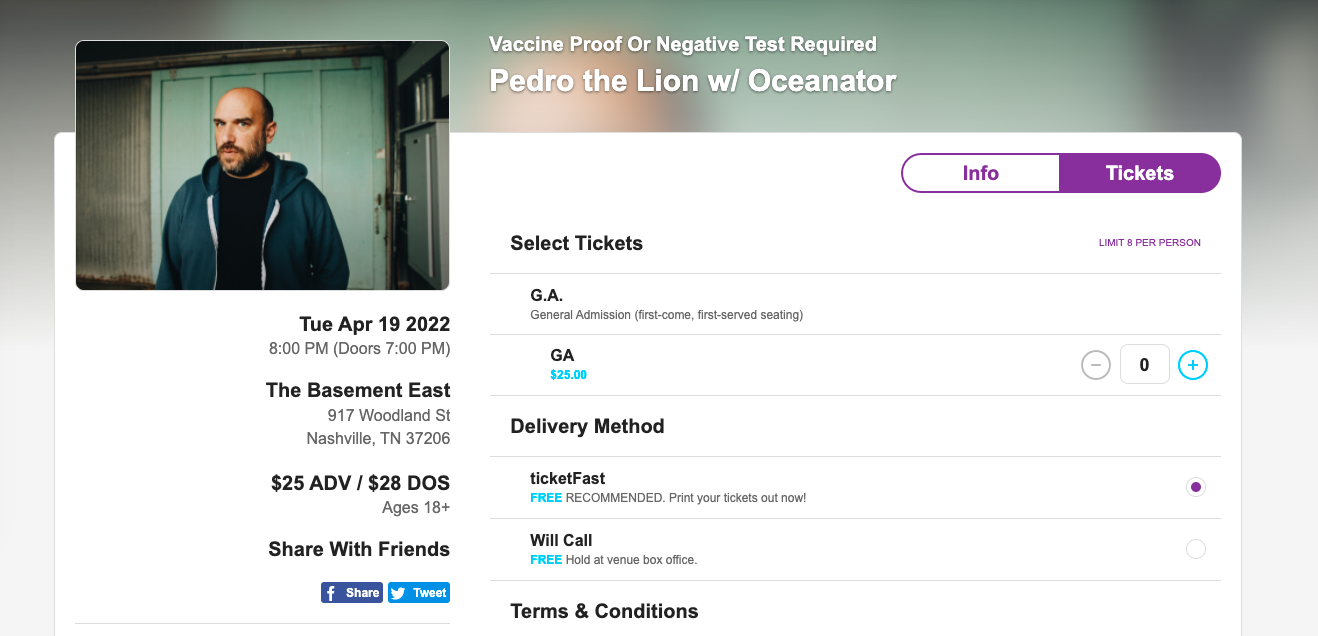The width and height of the screenshot is (1318, 636).
Task: Click the Will Call delivery option label
Action: [561, 540]
